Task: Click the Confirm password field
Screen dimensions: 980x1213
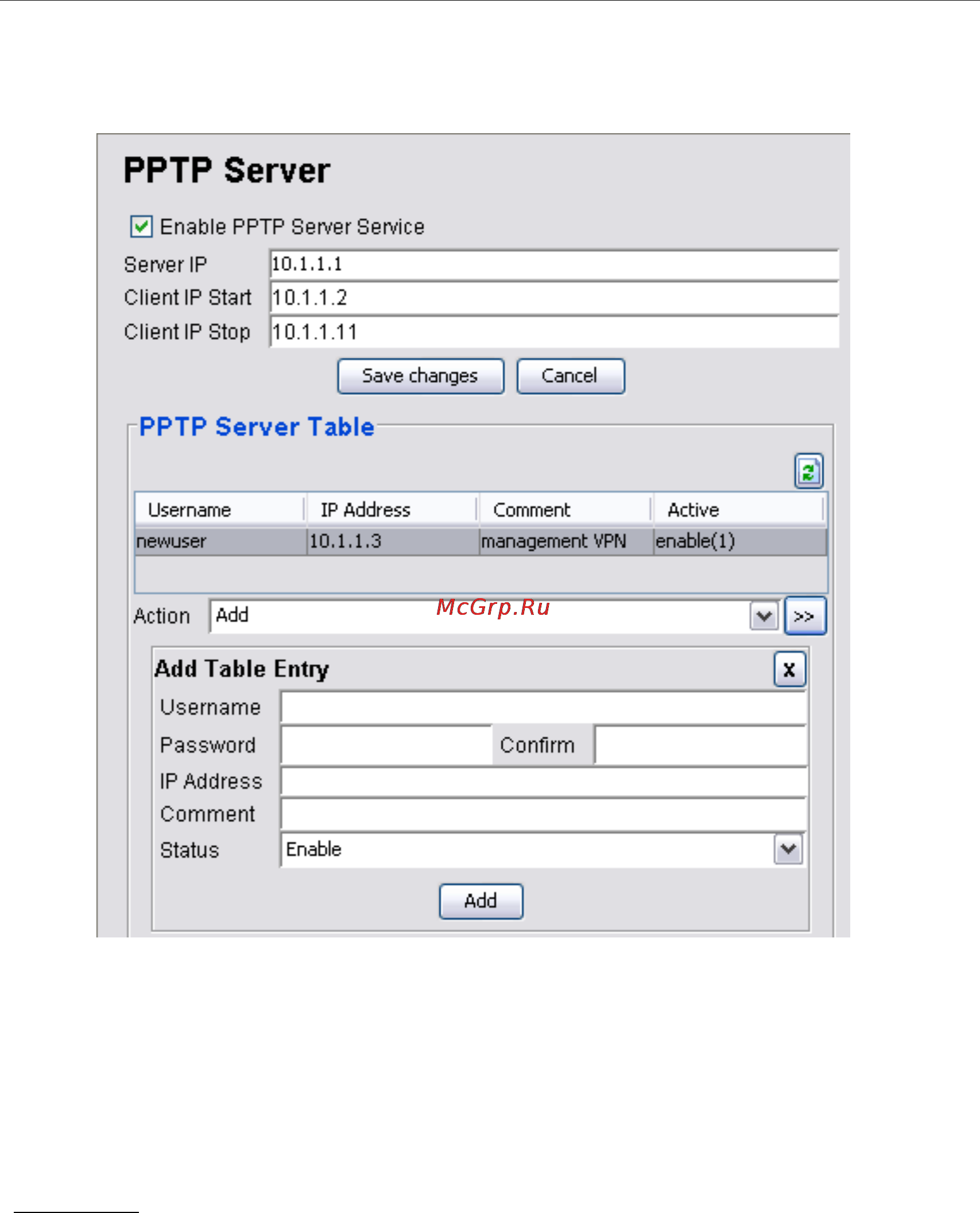Action: tap(700, 745)
